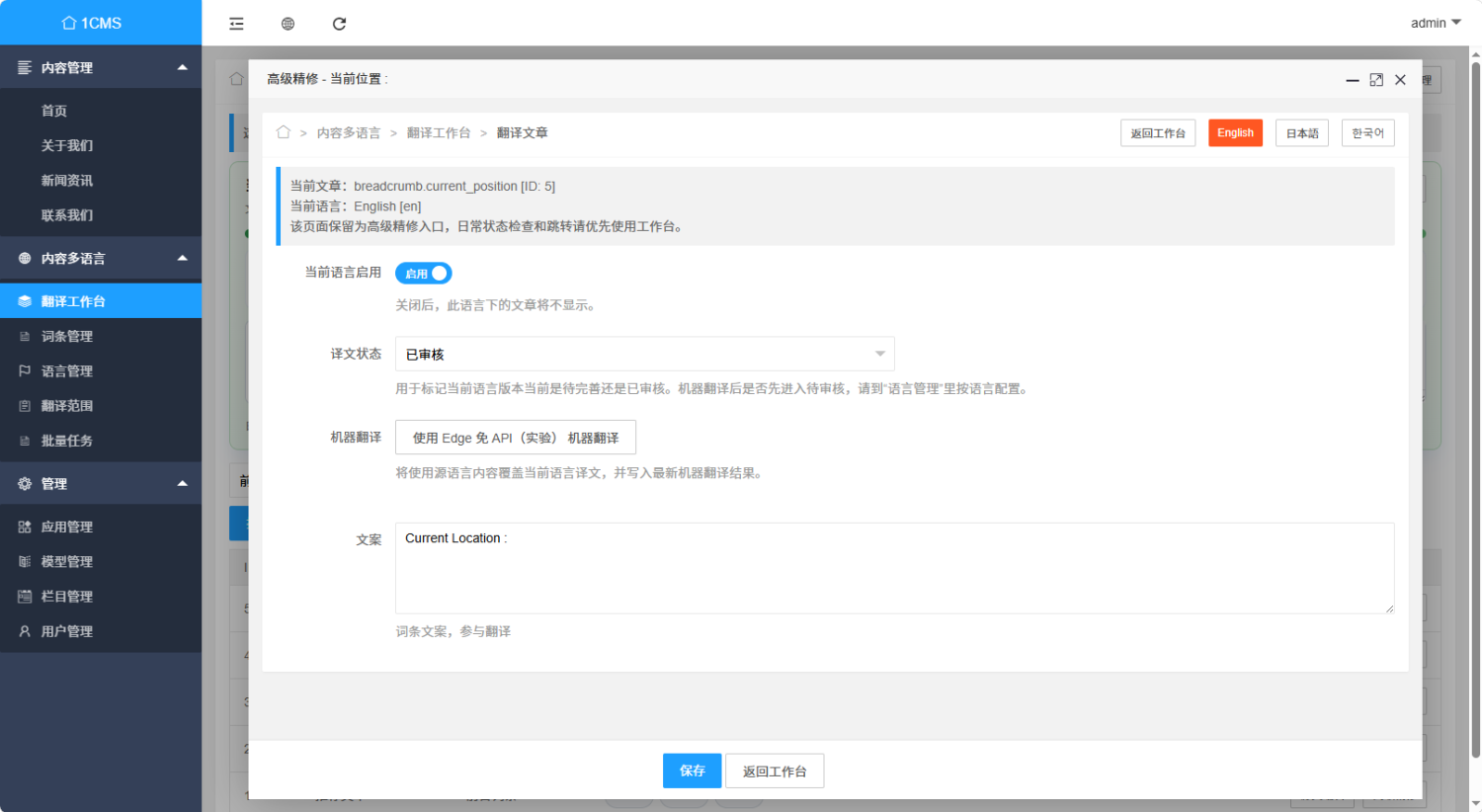
Task: Click the 内容多语言 globe icon in sidebar
Action: coord(25,258)
